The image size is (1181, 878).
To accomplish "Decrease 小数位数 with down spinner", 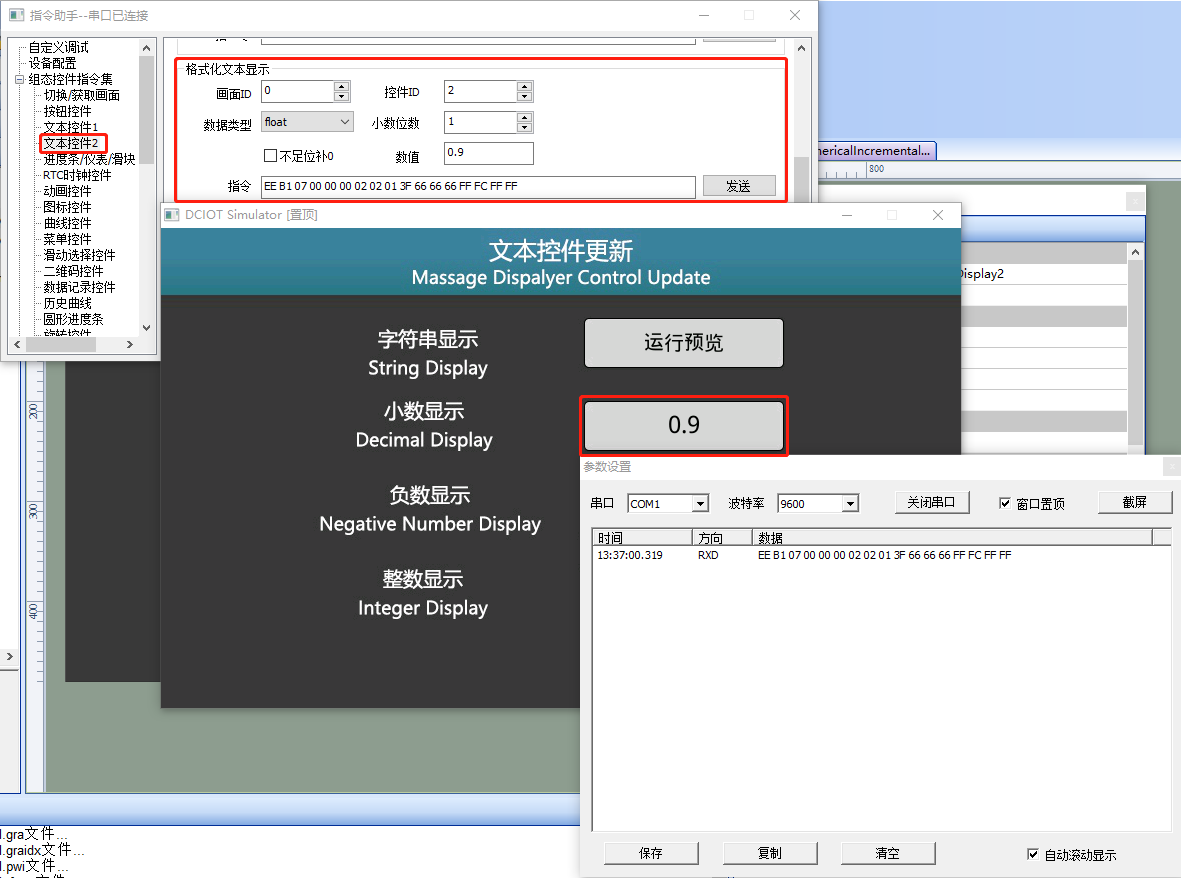I will point(525,127).
